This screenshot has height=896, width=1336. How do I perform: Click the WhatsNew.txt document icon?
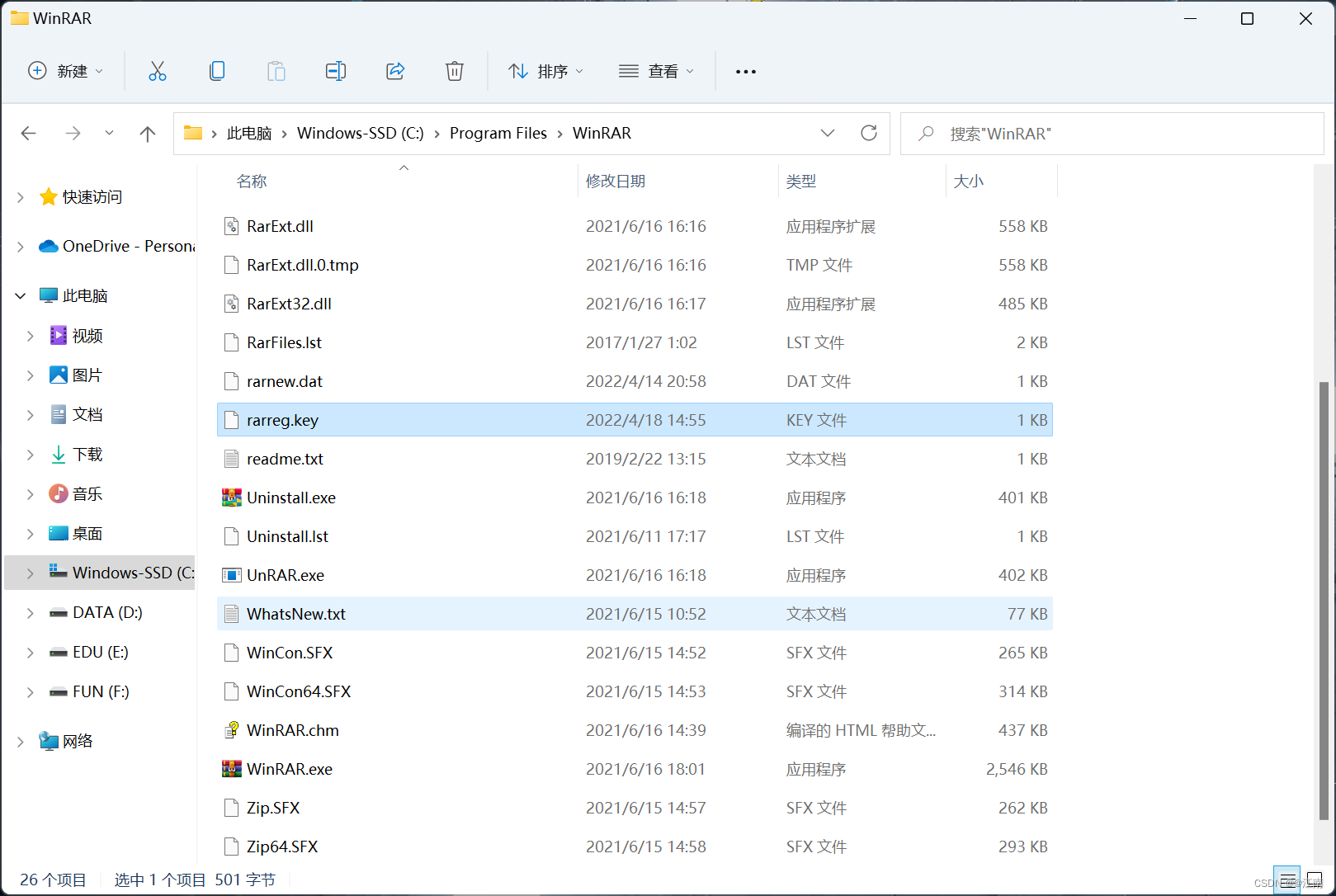pyautogui.click(x=232, y=614)
